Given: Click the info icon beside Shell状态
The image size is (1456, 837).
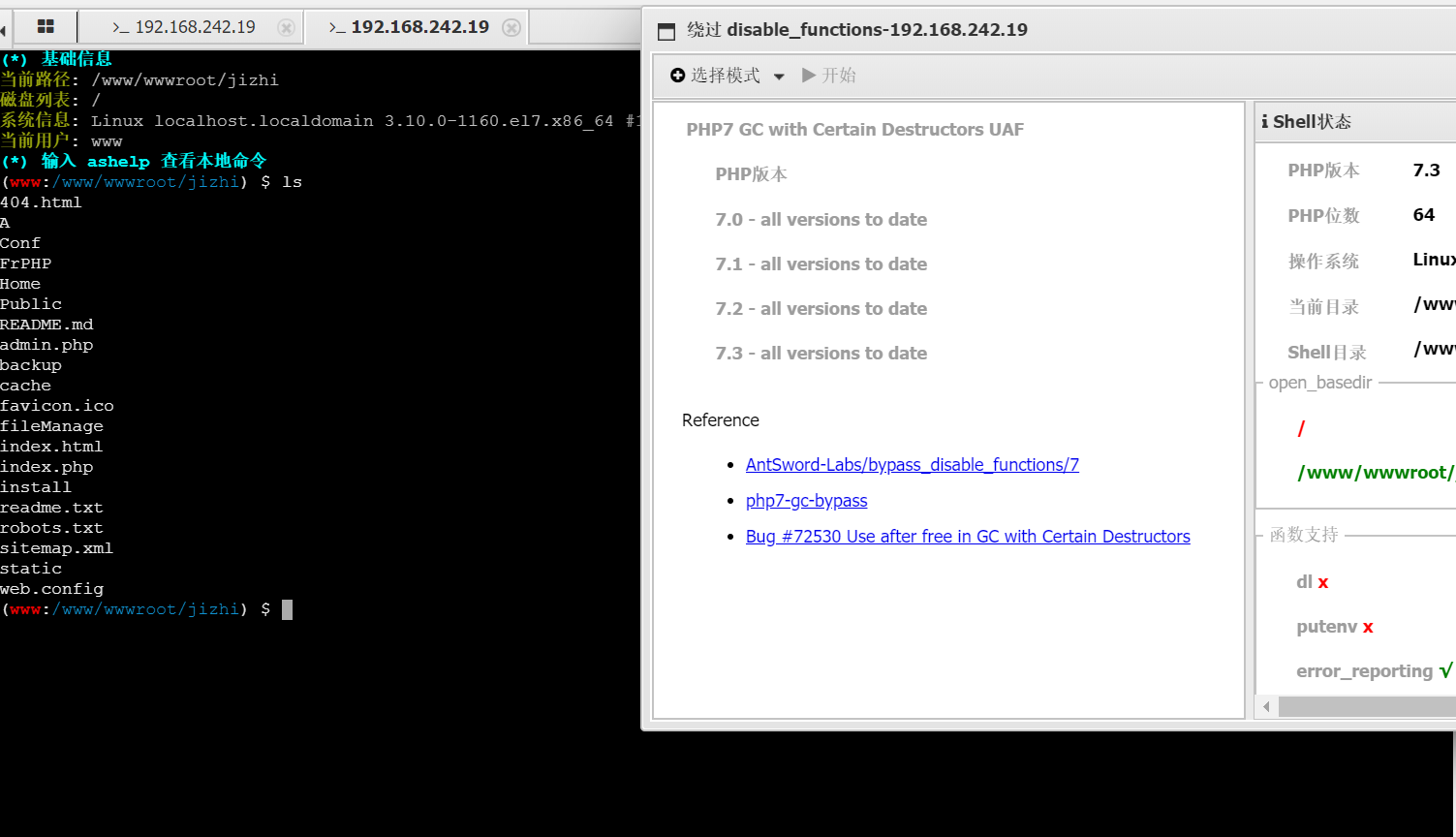Looking at the screenshot, I should (1264, 121).
